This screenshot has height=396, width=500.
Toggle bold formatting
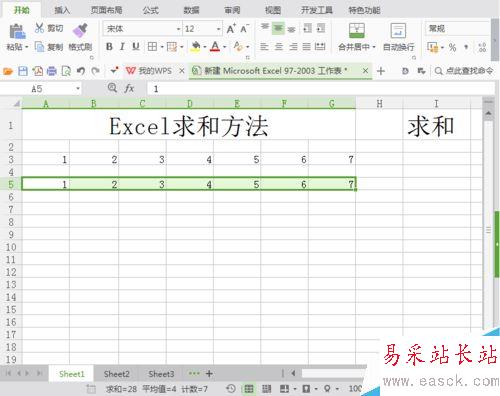[x=109, y=47]
